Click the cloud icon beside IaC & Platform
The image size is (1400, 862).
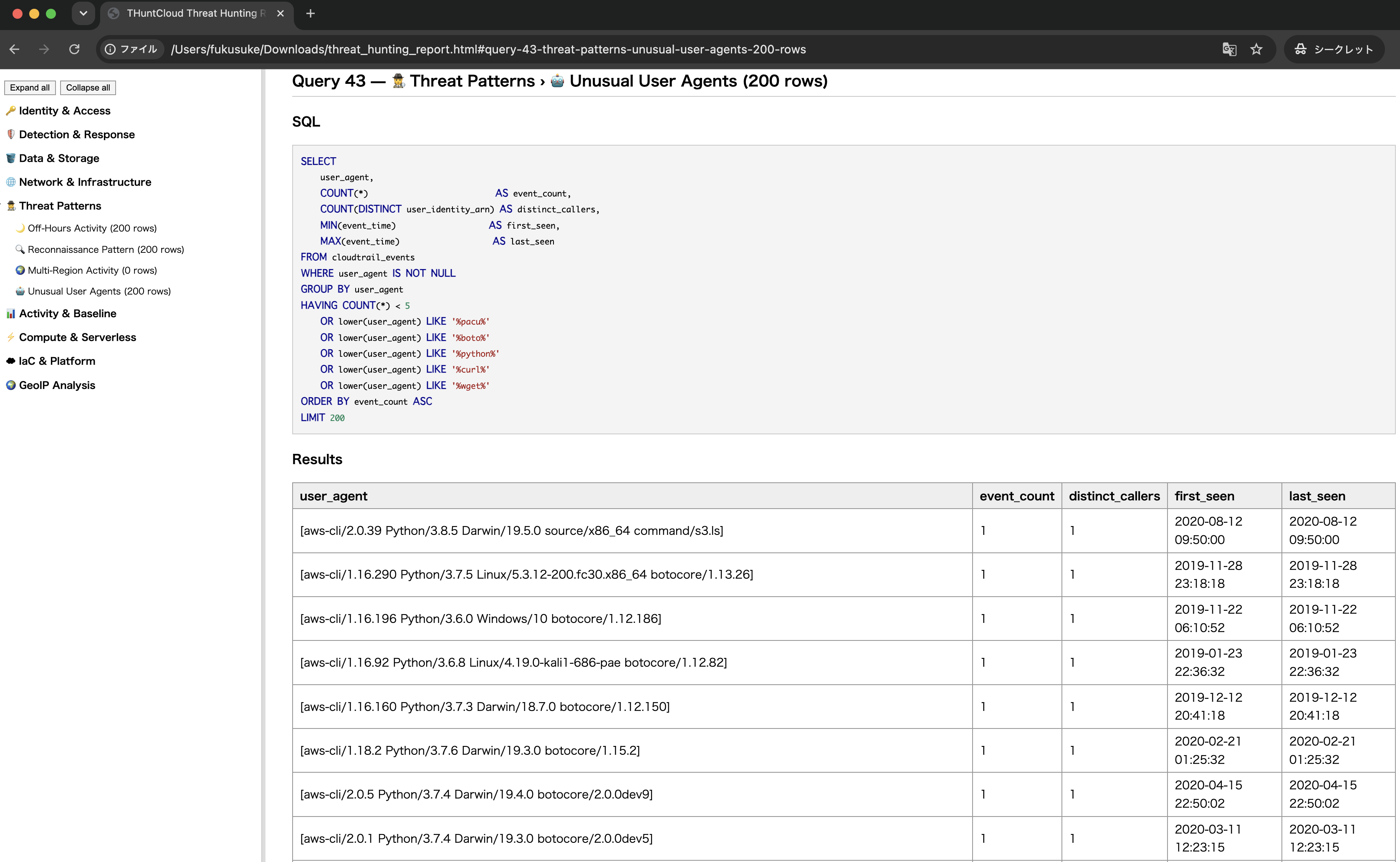point(11,361)
